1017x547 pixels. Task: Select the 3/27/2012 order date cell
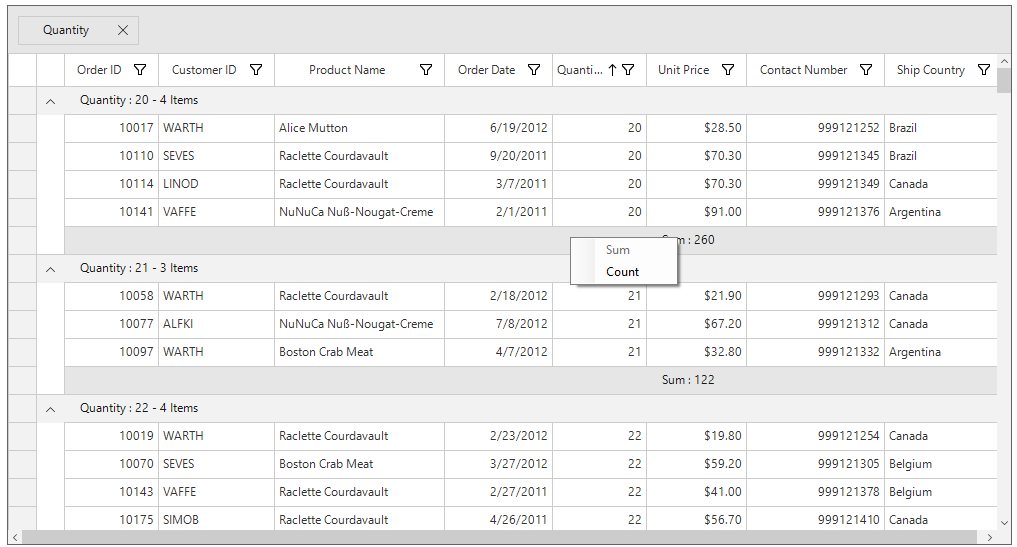[498, 465]
